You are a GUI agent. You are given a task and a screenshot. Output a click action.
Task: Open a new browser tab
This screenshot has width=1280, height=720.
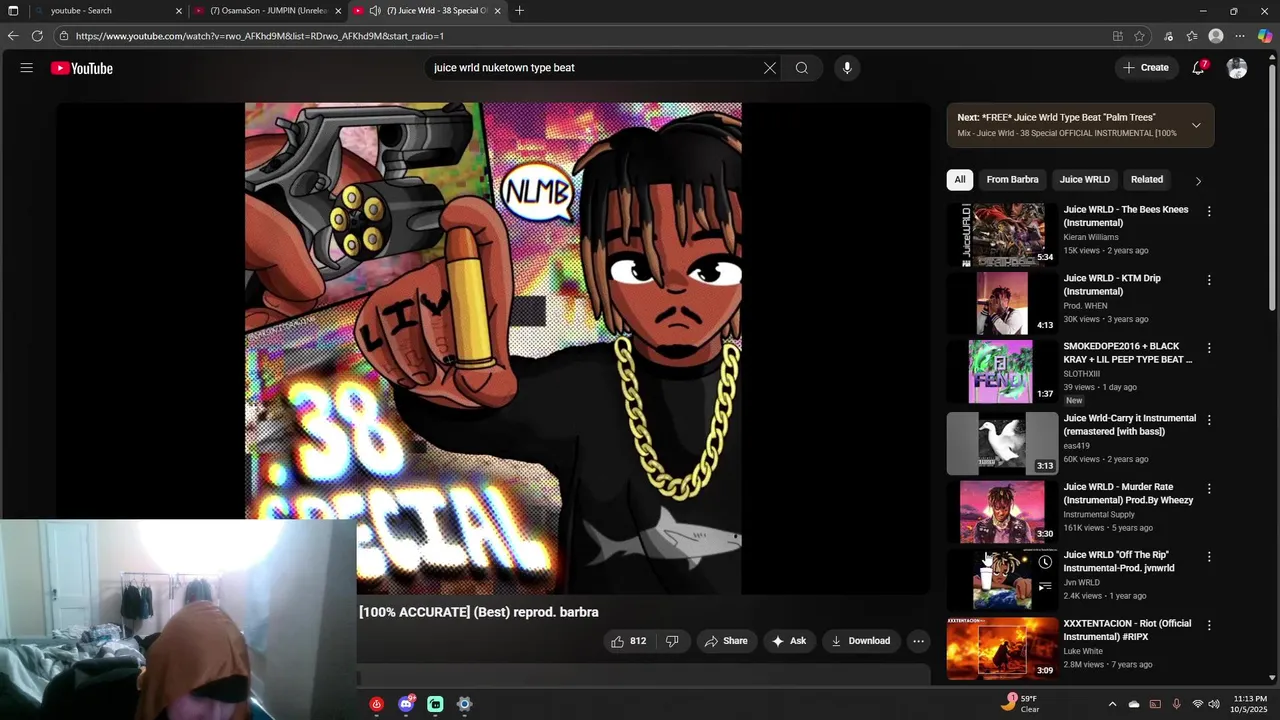519,11
